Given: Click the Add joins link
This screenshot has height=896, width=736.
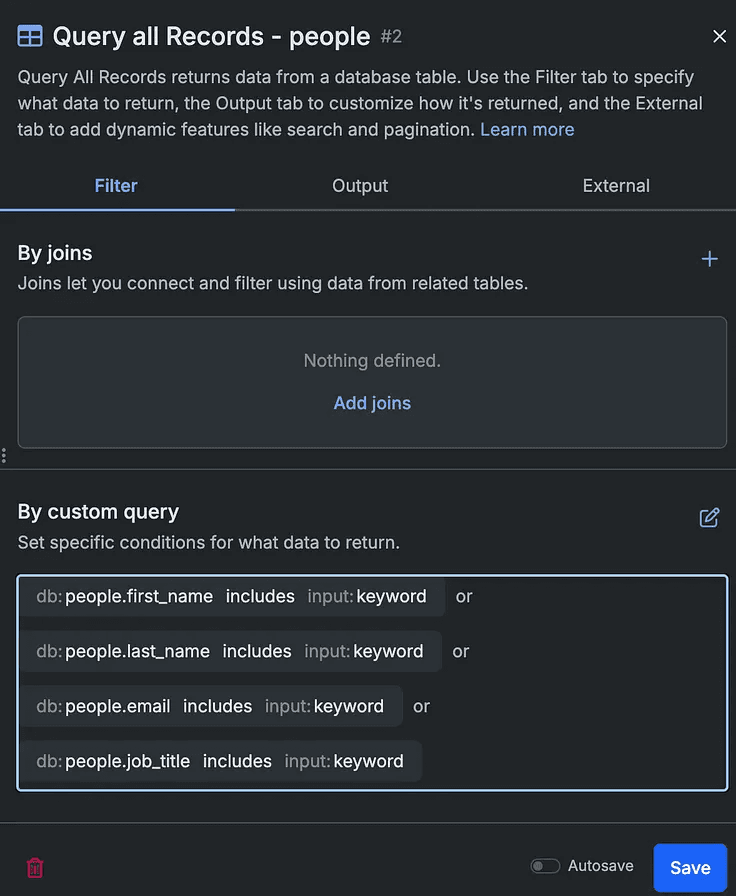Looking at the screenshot, I should coord(372,403).
